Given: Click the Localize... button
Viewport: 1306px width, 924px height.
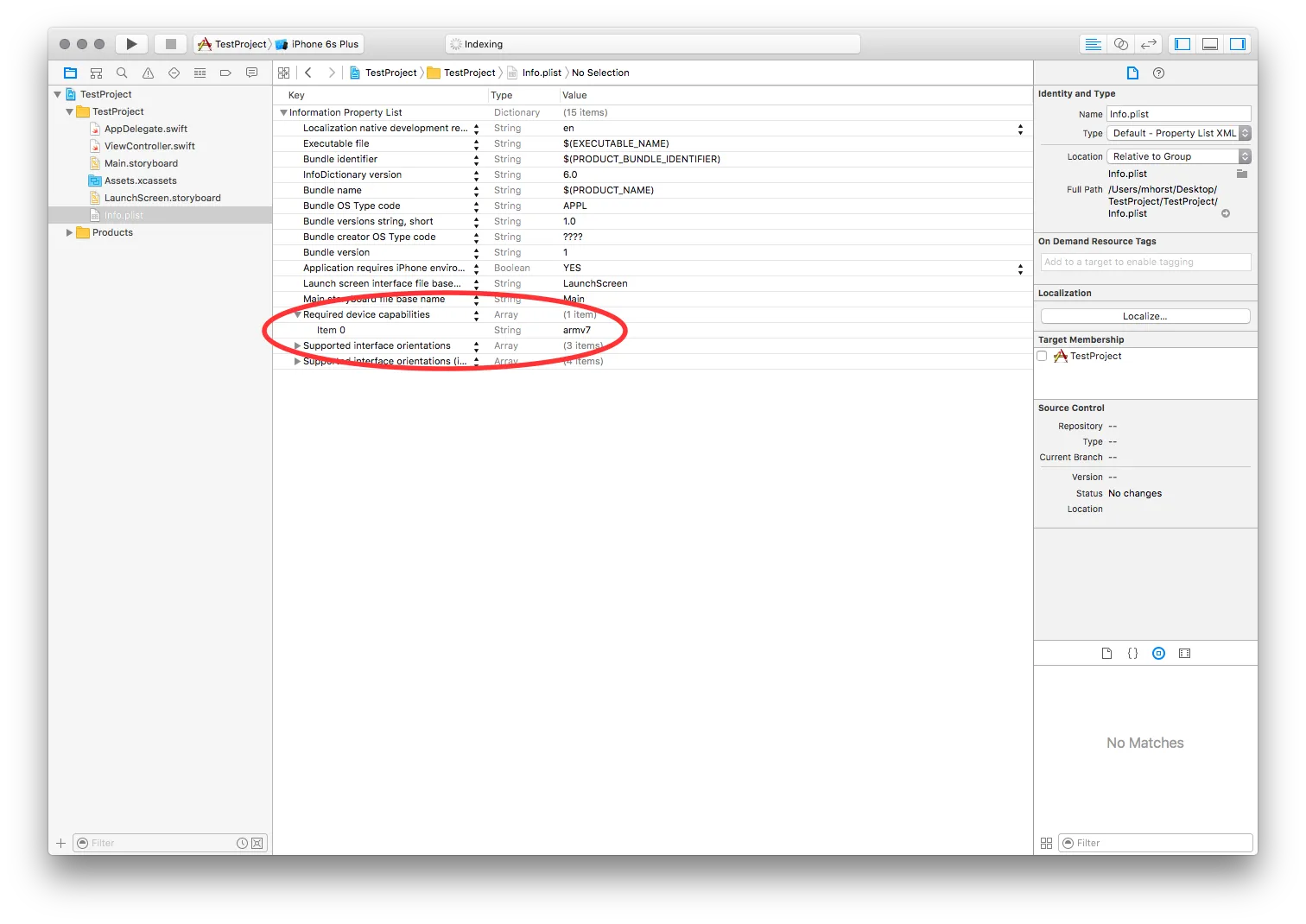Looking at the screenshot, I should pos(1145,316).
